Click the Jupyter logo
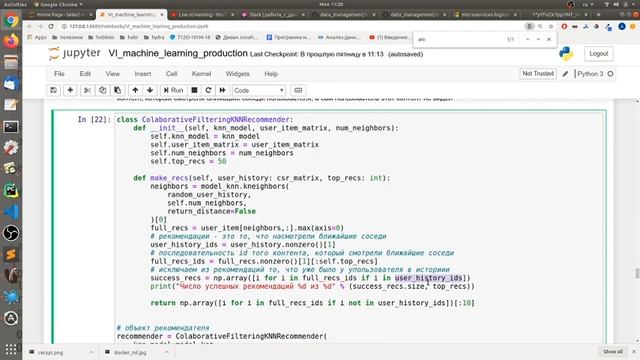 pos(74,53)
